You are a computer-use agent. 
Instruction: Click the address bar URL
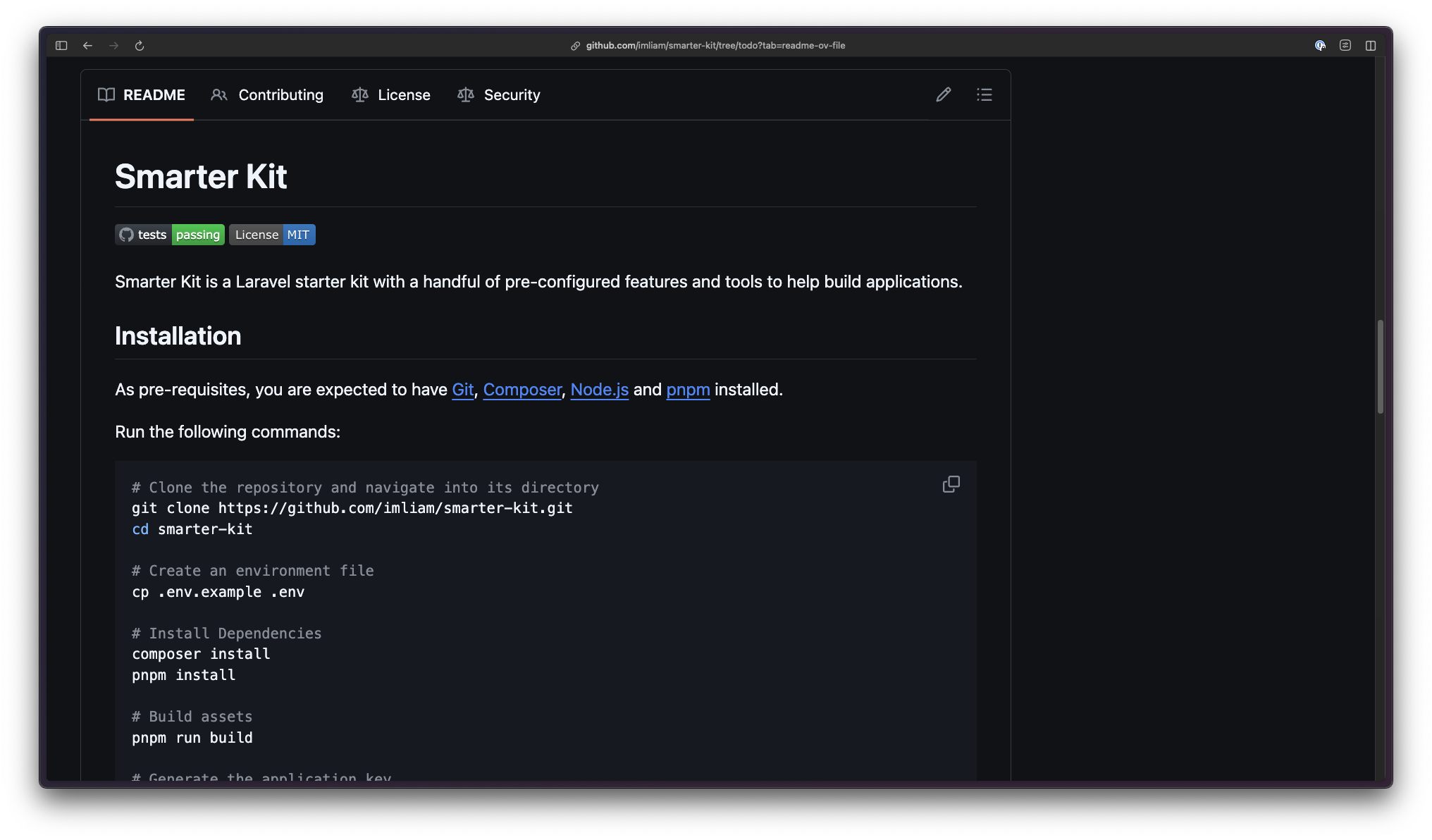715,45
